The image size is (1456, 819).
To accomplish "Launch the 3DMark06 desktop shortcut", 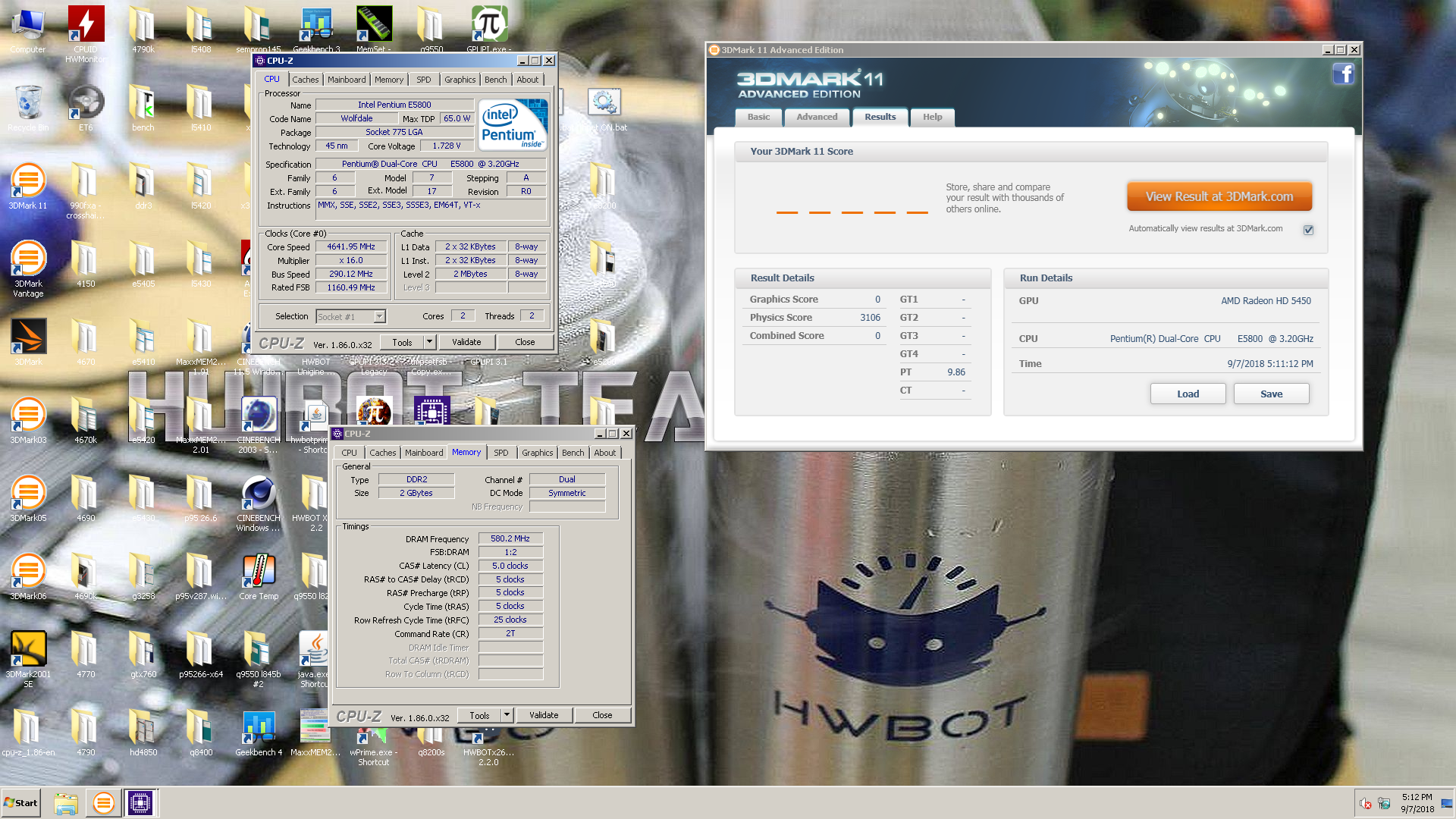I will click(28, 576).
